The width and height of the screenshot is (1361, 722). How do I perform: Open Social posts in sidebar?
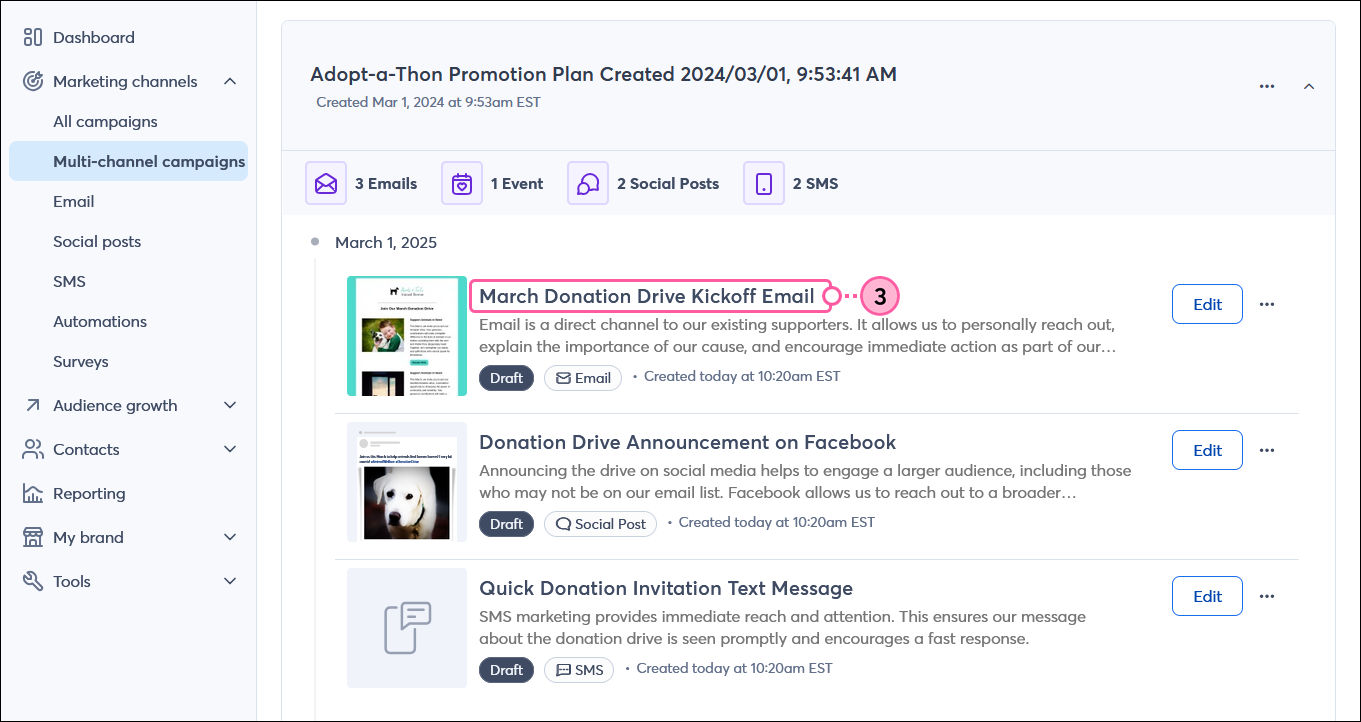pos(97,241)
